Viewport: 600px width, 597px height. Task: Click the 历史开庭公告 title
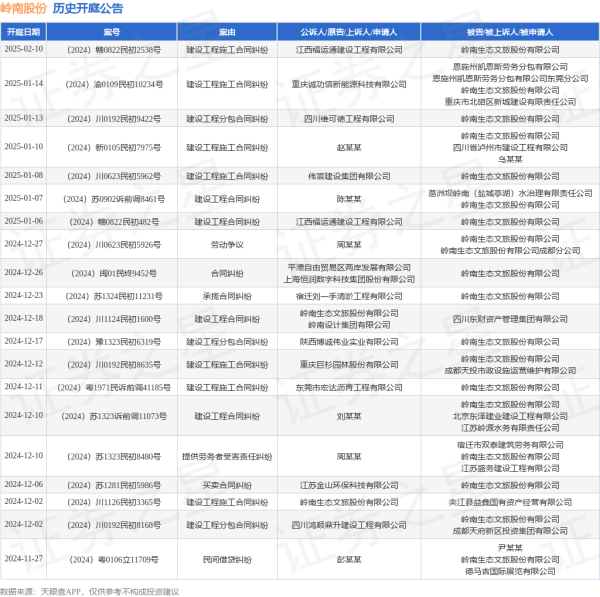coord(88,8)
